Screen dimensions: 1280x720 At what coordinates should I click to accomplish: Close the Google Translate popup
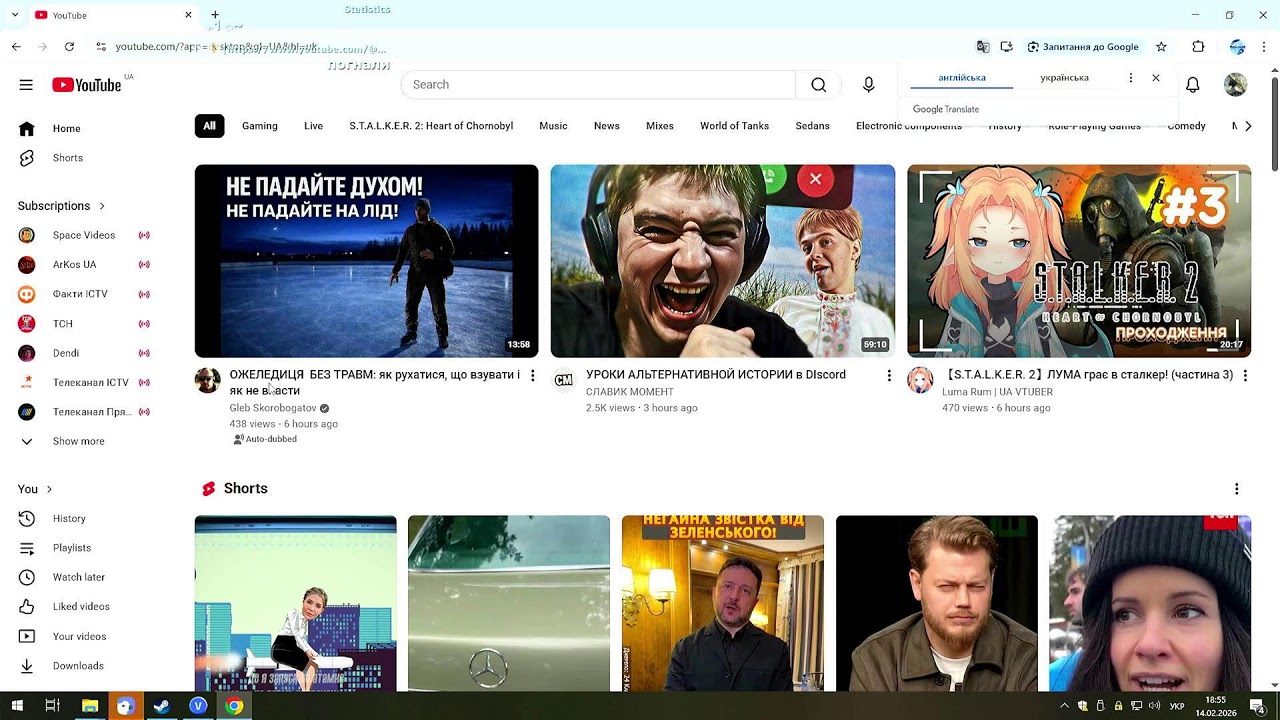click(x=1156, y=78)
